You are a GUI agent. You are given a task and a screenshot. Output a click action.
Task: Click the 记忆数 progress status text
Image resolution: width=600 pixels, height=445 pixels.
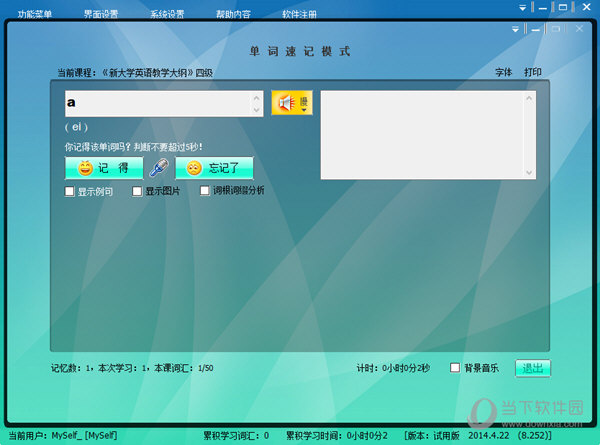(132, 368)
